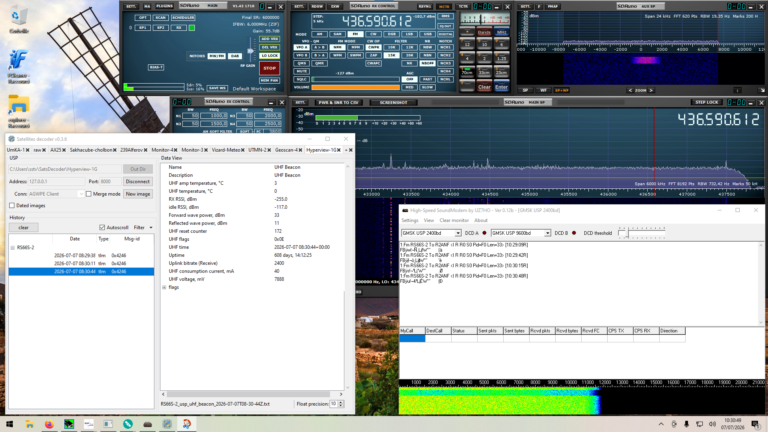Viewport: 768px width, 432px height.
Task: Open File Explorer in the taskbar
Action: 29,424
